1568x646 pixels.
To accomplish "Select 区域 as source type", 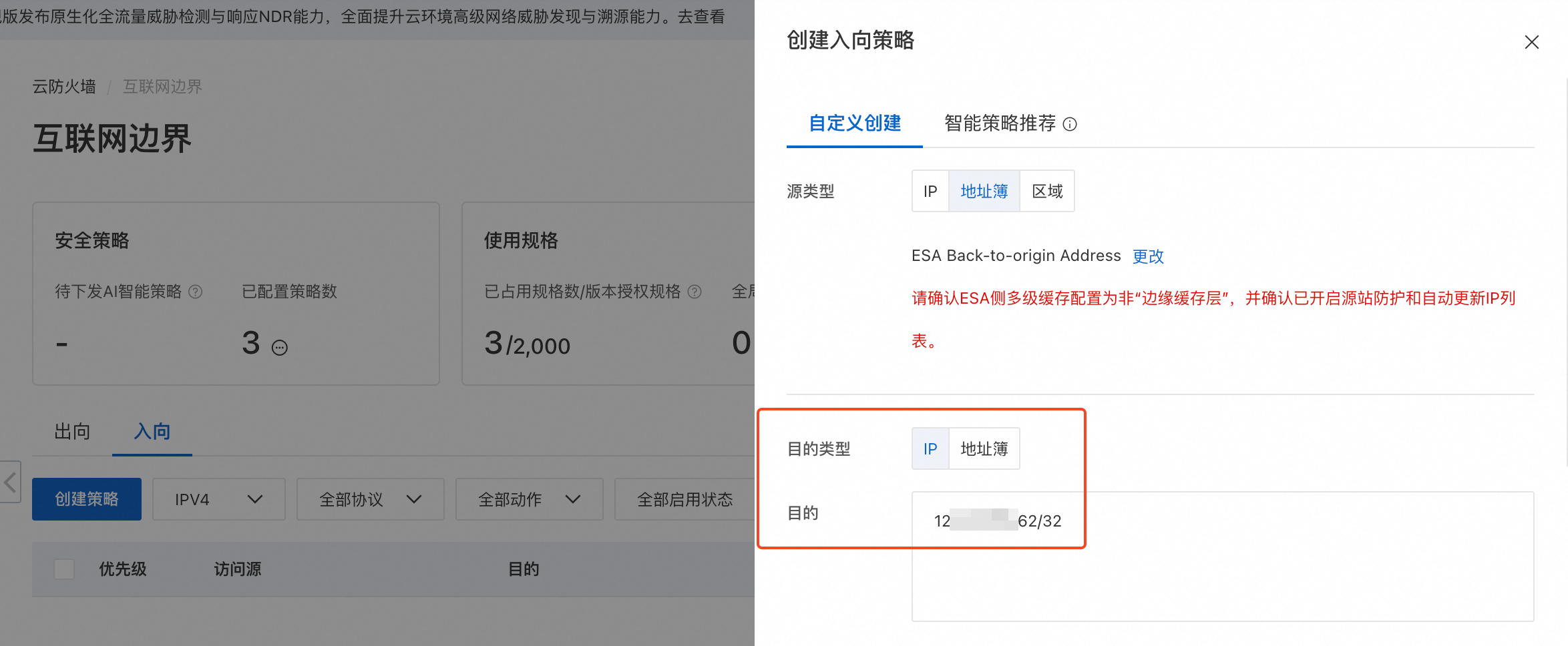I will pyautogui.click(x=1046, y=192).
